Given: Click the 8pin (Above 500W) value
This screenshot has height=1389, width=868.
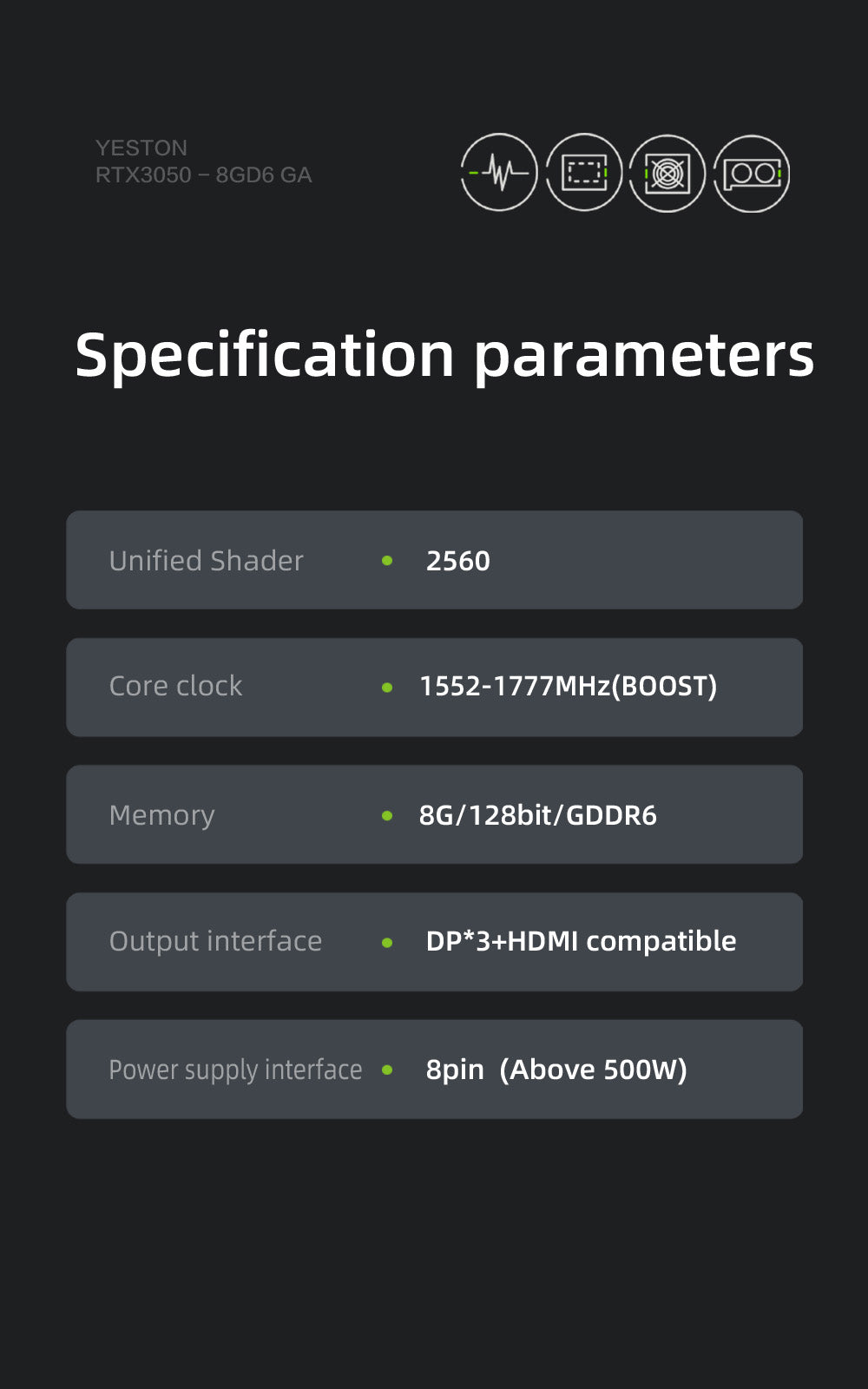Looking at the screenshot, I should tap(556, 1070).
